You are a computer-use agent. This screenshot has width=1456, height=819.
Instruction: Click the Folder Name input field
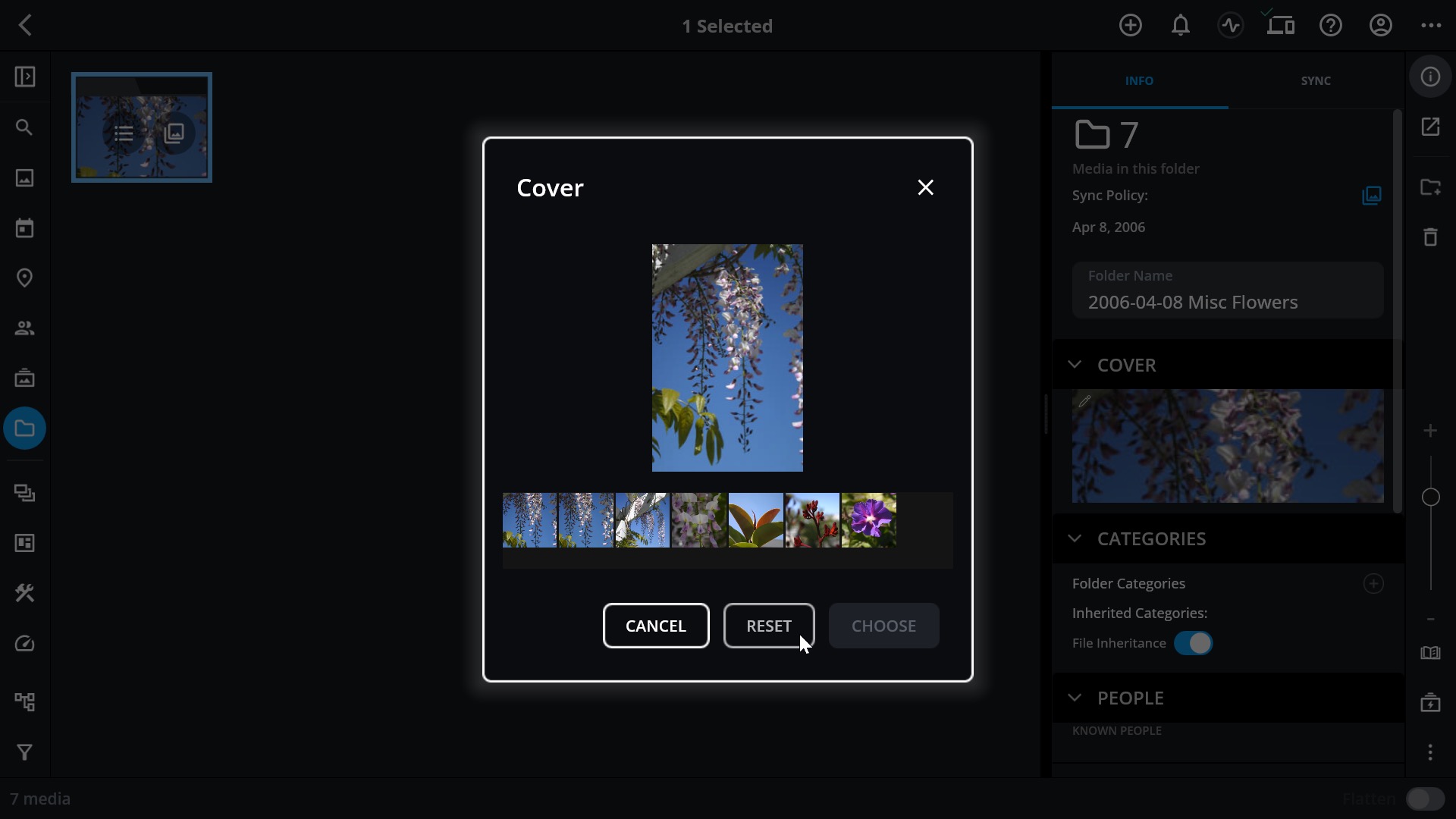coord(1228,290)
